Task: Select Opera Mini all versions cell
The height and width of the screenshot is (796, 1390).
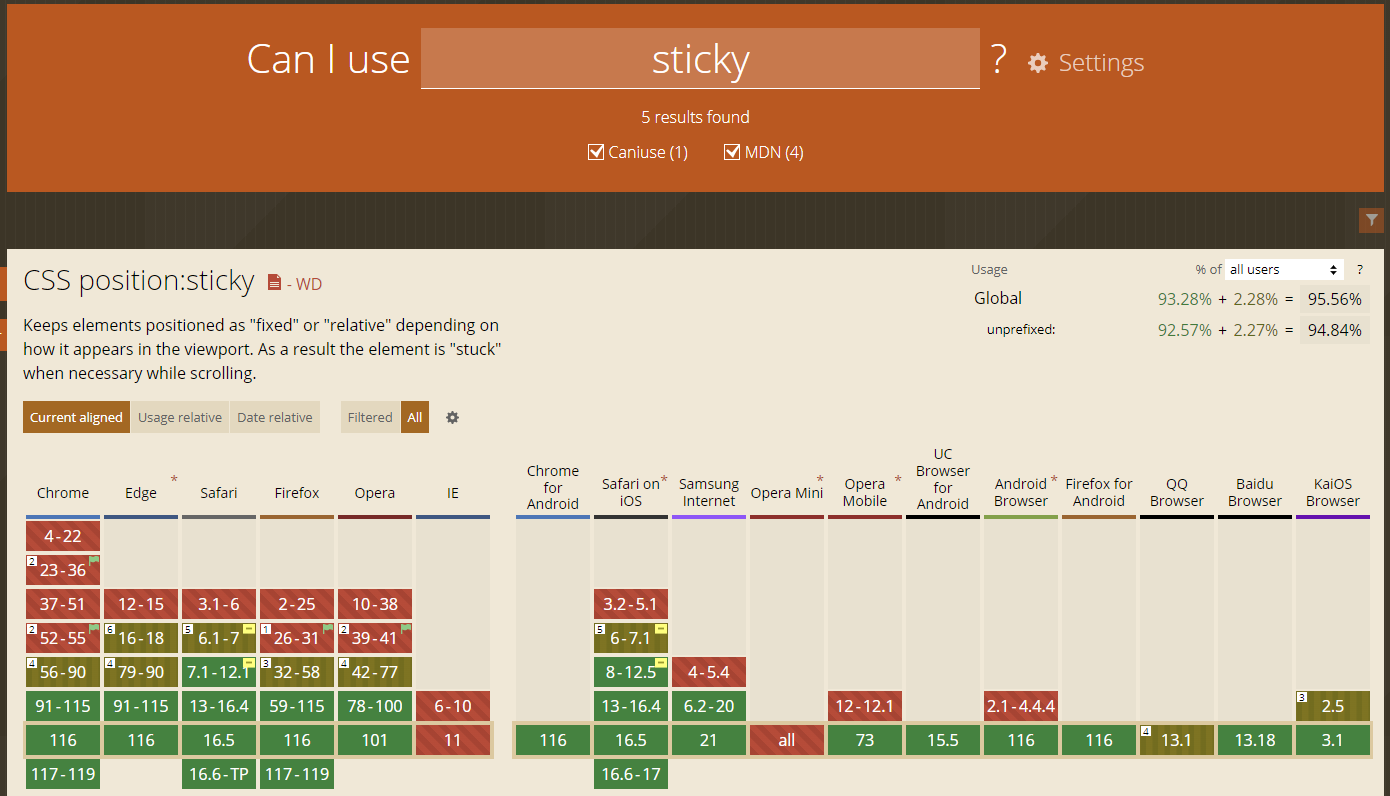Action: (787, 740)
